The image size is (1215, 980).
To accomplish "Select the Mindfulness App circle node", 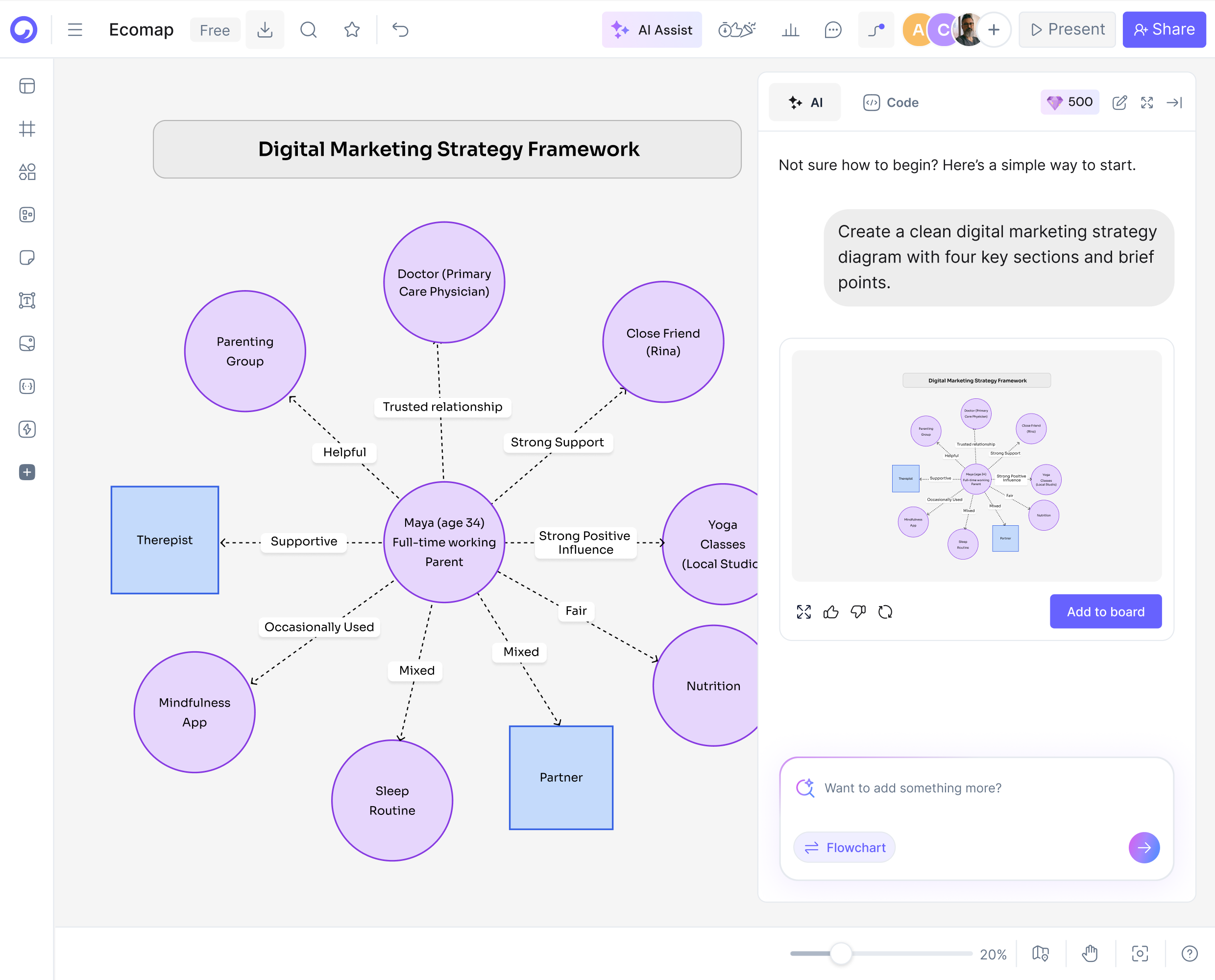I will click(194, 712).
